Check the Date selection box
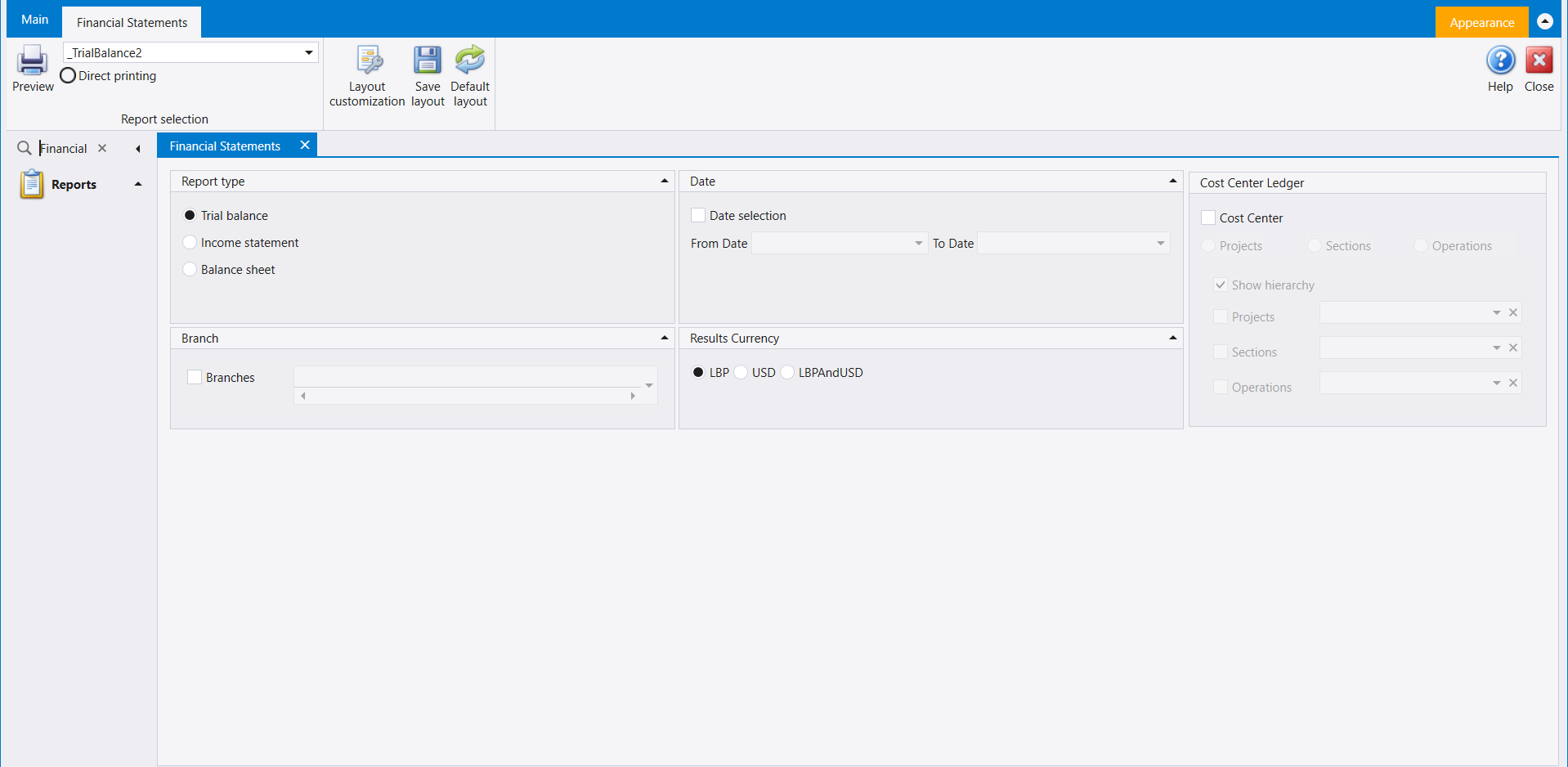Image resolution: width=1568 pixels, height=767 pixels. click(698, 215)
